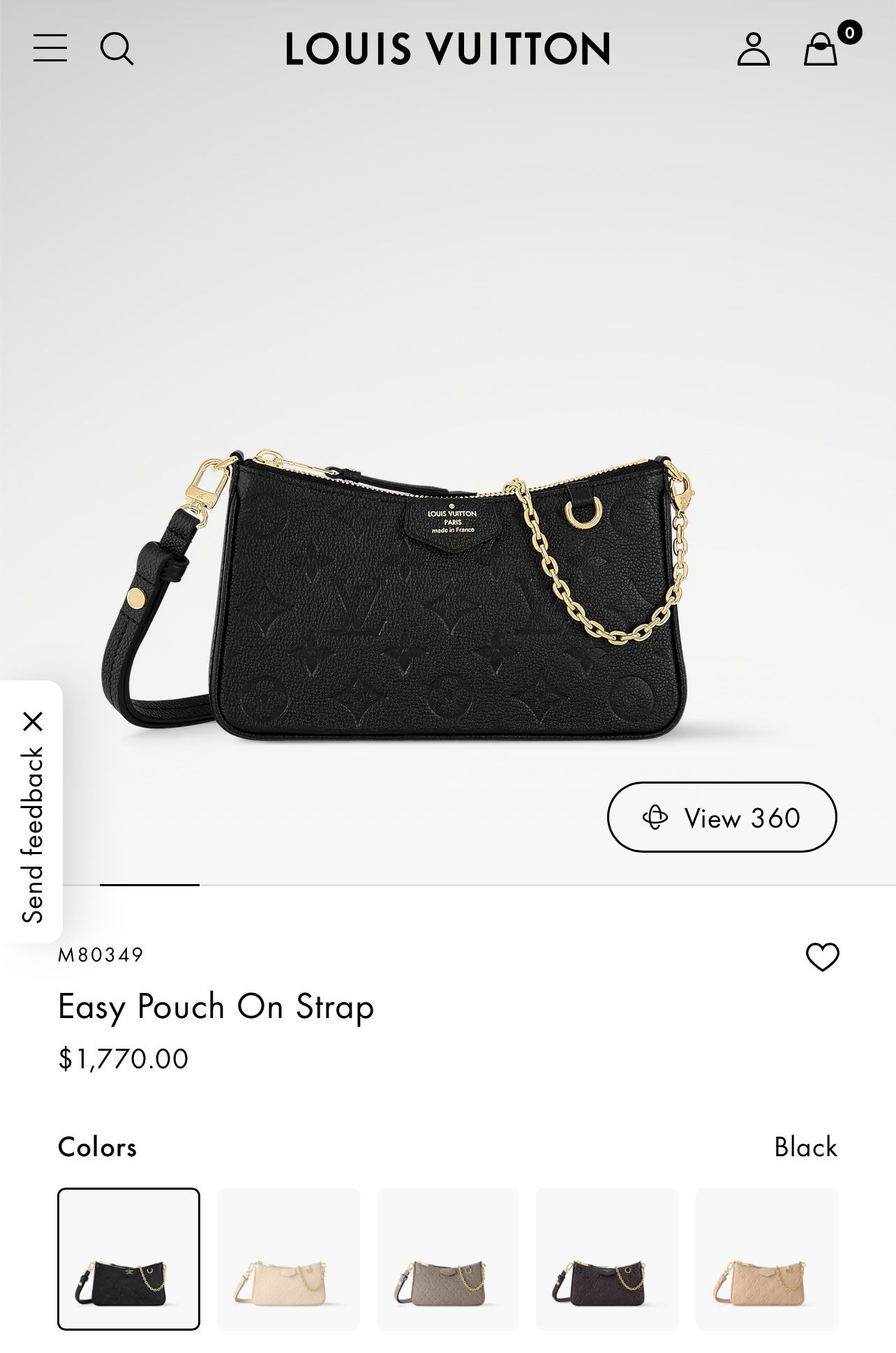Select the black color swatch

(x=128, y=1259)
